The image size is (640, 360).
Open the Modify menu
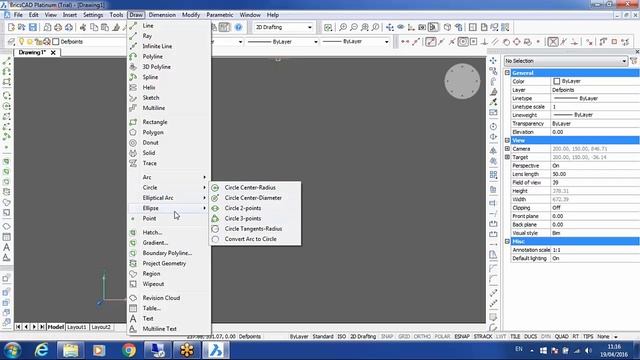pyautogui.click(x=191, y=15)
